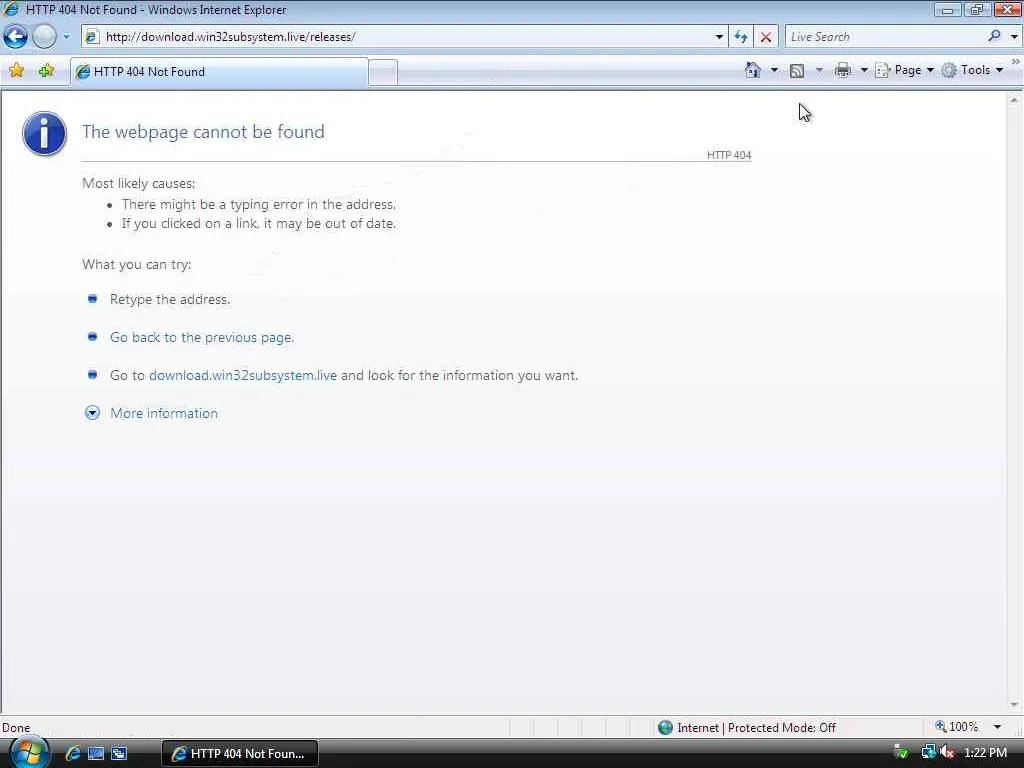
Task: Click Internet Protected Mode Off status
Action: [756, 728]
